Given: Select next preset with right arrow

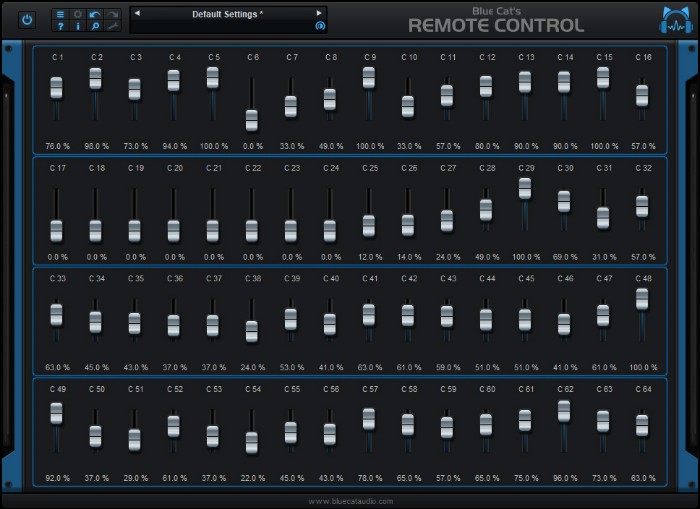Looking at the screenshot, I should [319, 13].
